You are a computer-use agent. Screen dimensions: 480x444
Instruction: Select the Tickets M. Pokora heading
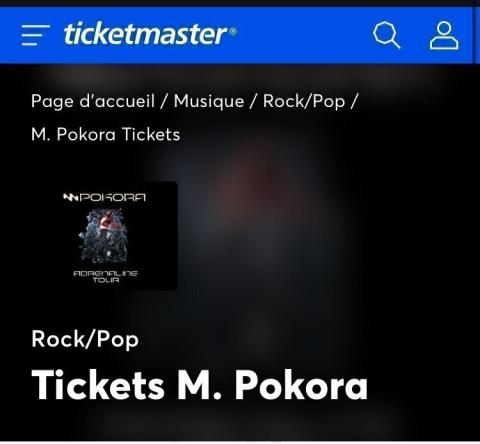click(x=200, y=385)
